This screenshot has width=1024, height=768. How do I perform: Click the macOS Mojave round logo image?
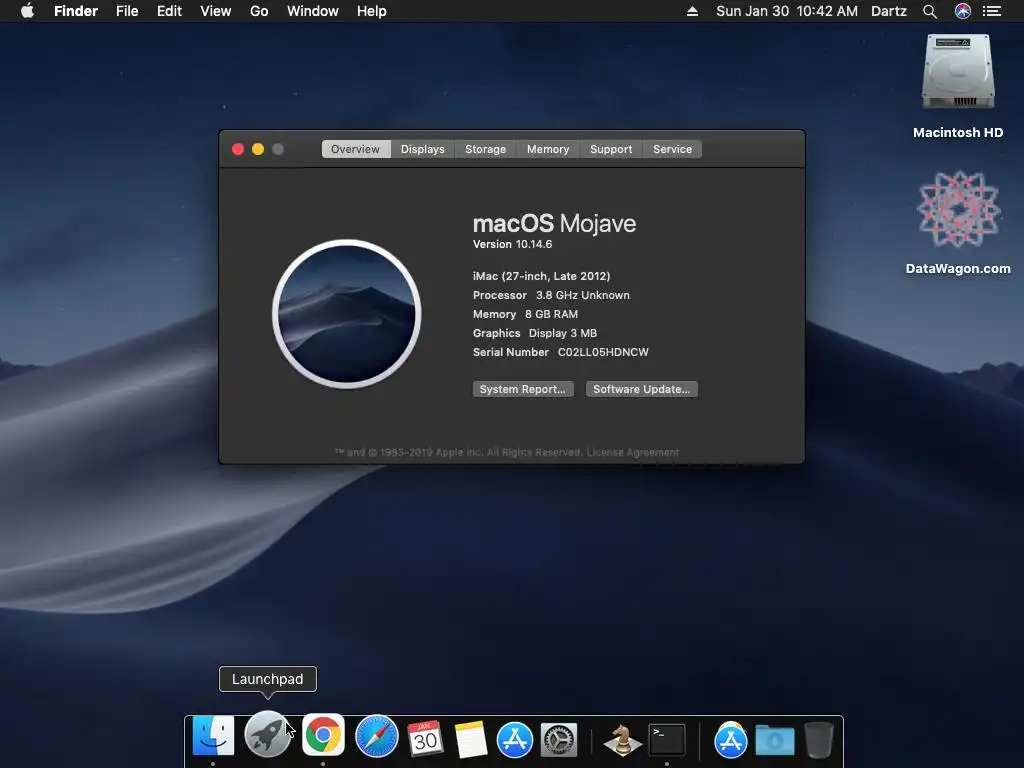click(347, 313)
